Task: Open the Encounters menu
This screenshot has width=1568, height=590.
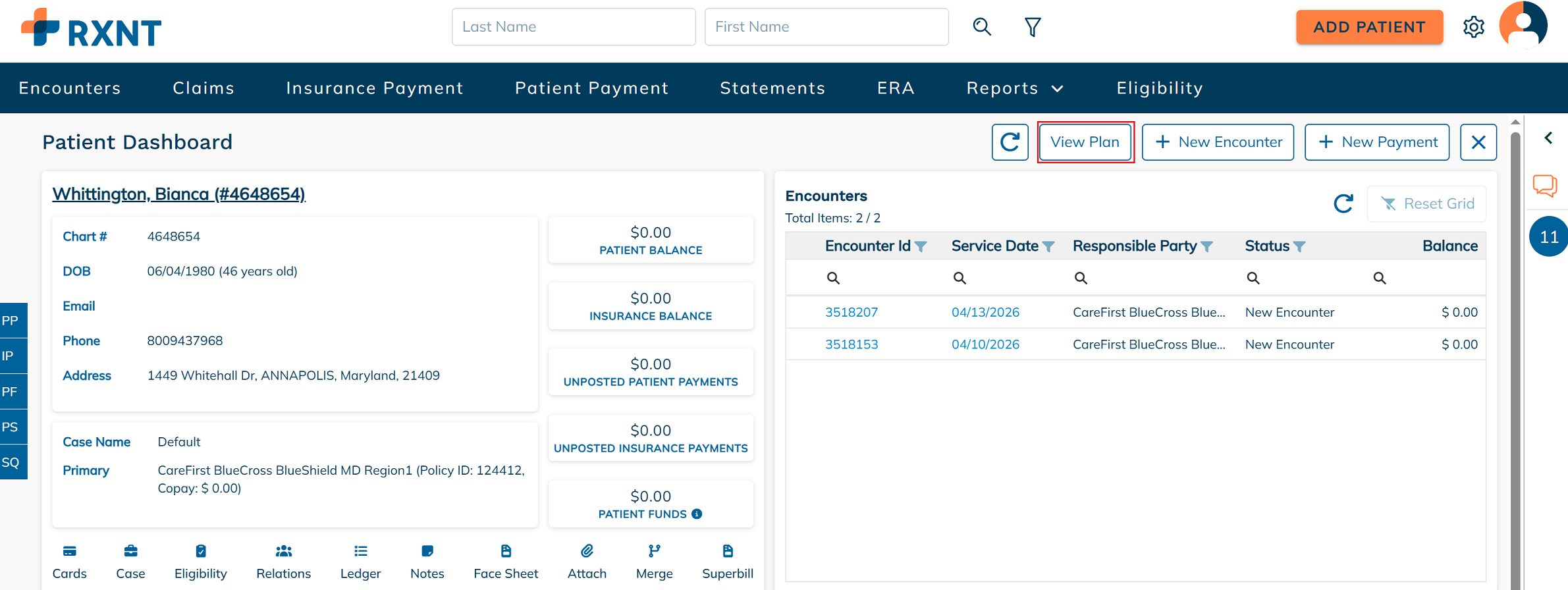Action: pos(70,88)
